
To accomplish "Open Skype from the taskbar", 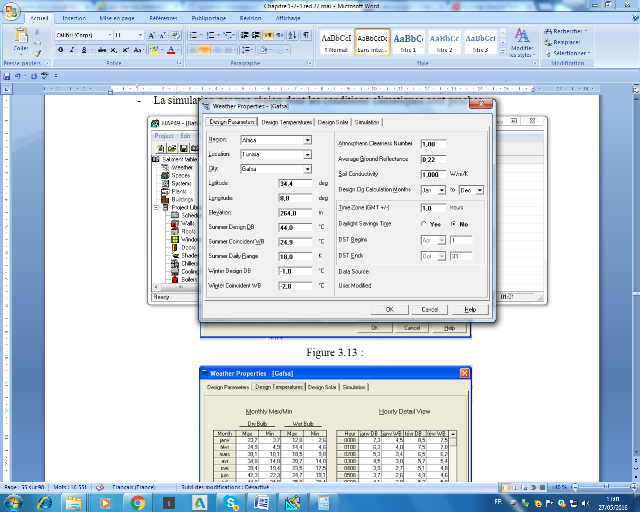I will (x=230, y=502).
